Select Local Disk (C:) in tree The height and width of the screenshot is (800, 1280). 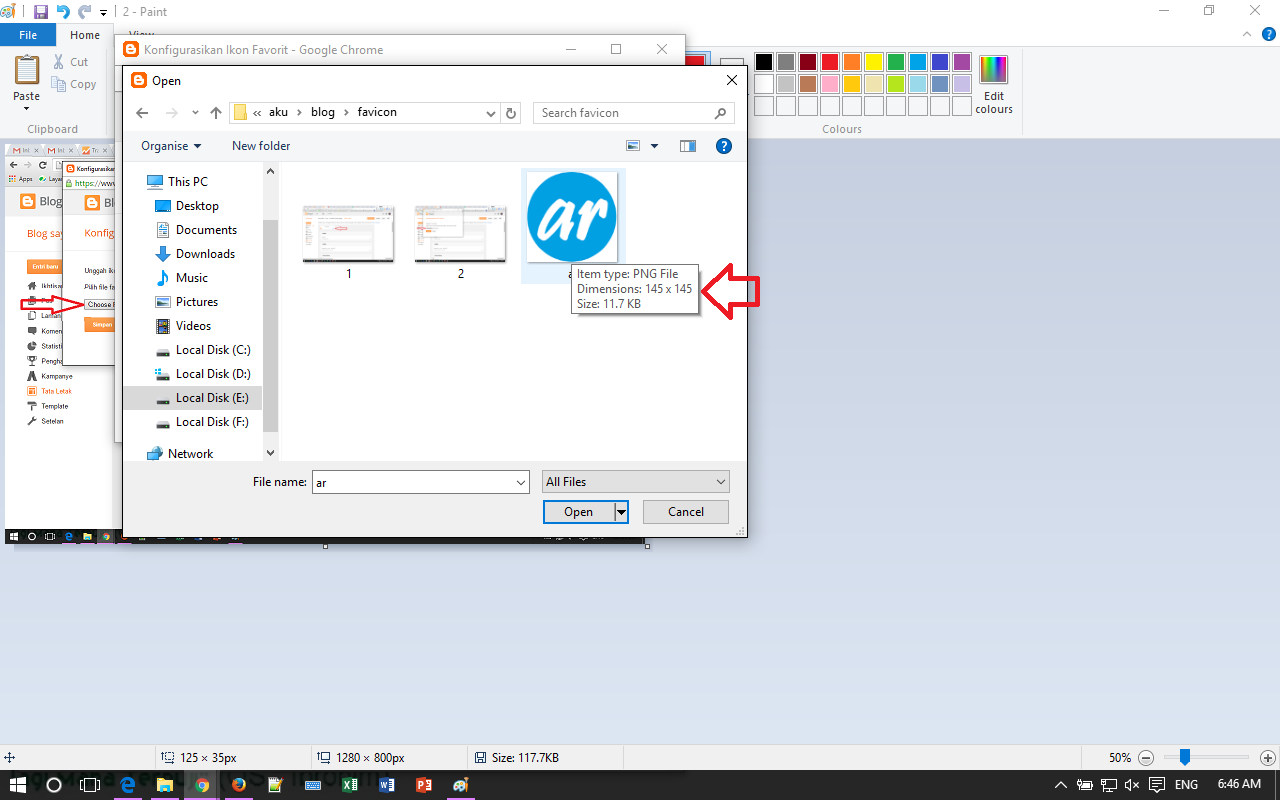click(x=203, y=349)
